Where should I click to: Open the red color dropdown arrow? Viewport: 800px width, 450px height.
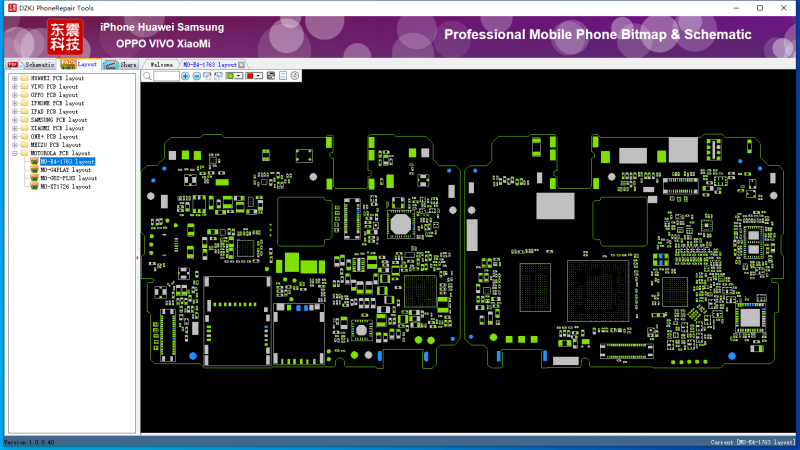(258, 76)
